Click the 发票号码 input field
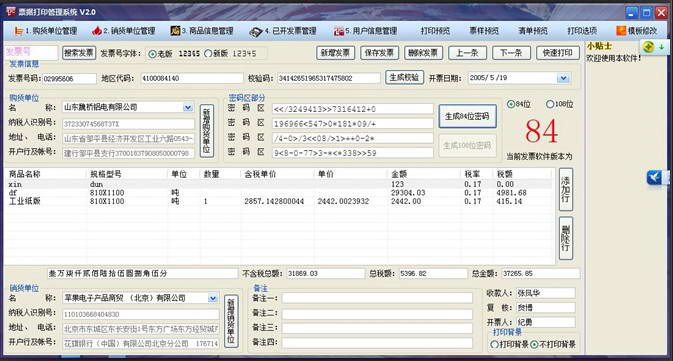Viewport: 673px width, 361px height. 70,79
